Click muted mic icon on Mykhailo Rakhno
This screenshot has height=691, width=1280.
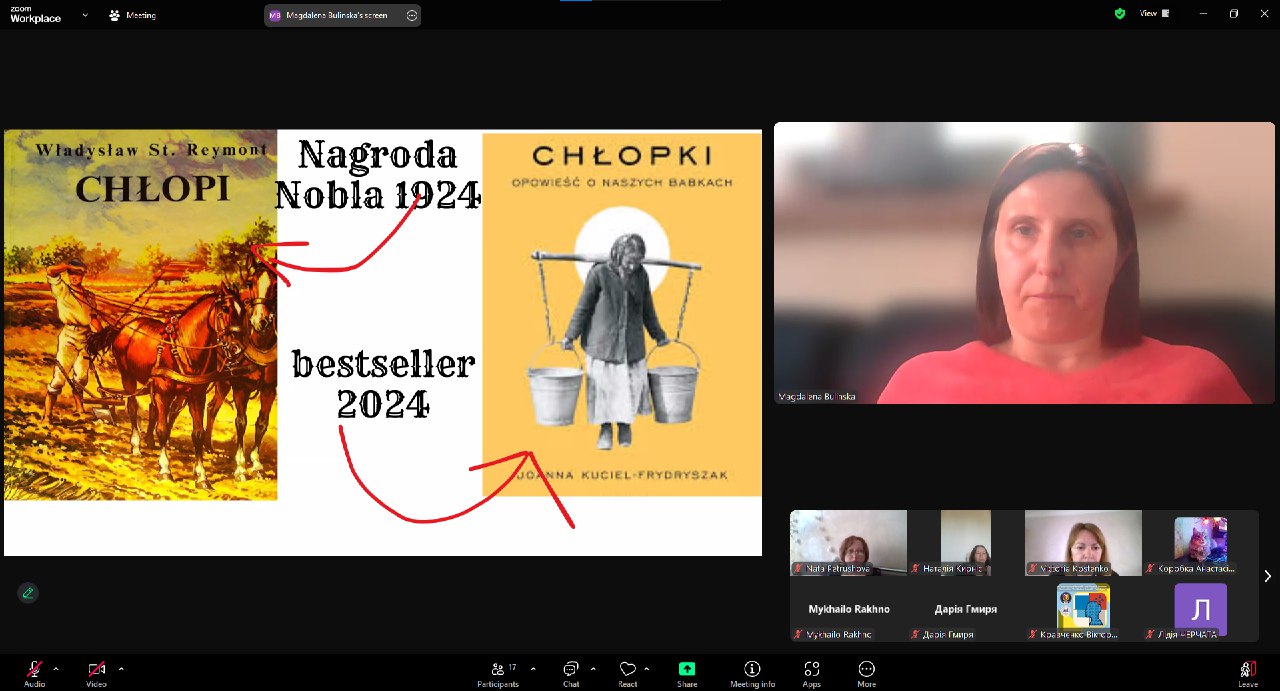point(798,635)
